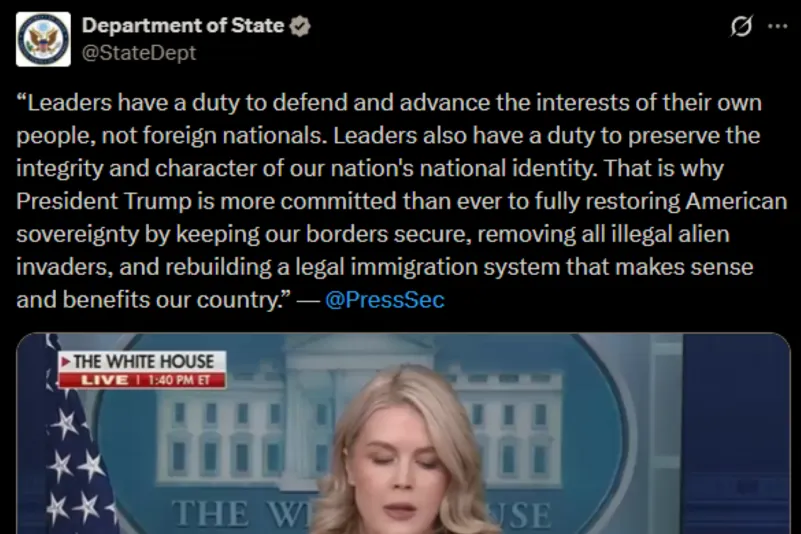Click the tweet's opening line about leaders' duty
This screenshot has height=534, width=801.
pos(389,103)
